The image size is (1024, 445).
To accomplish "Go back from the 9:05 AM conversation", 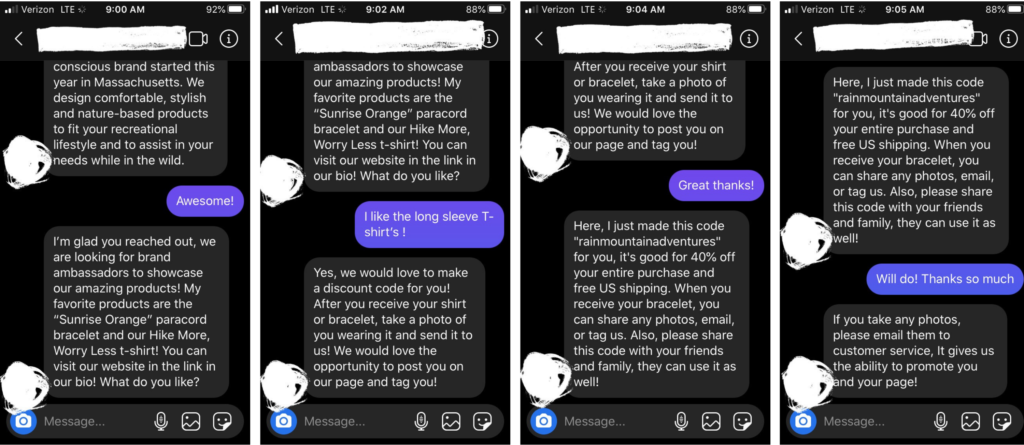I will [798, 39].
